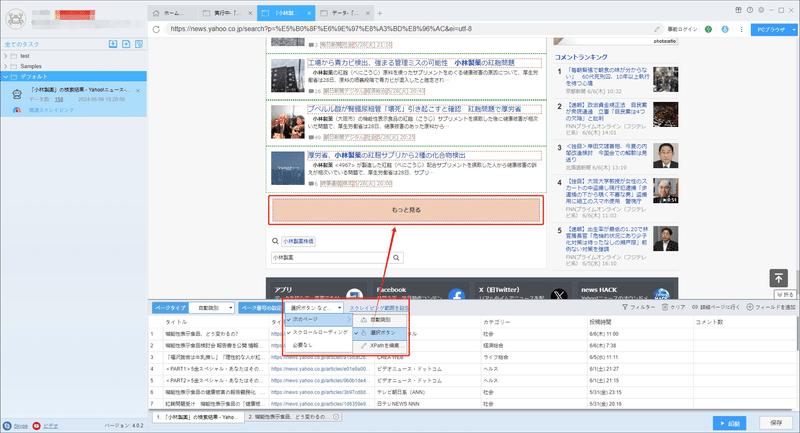Click スクレイピング範囲を設定 link
Image resolution: width=800 pixels, height=433 pixels.
pos(379,308)
